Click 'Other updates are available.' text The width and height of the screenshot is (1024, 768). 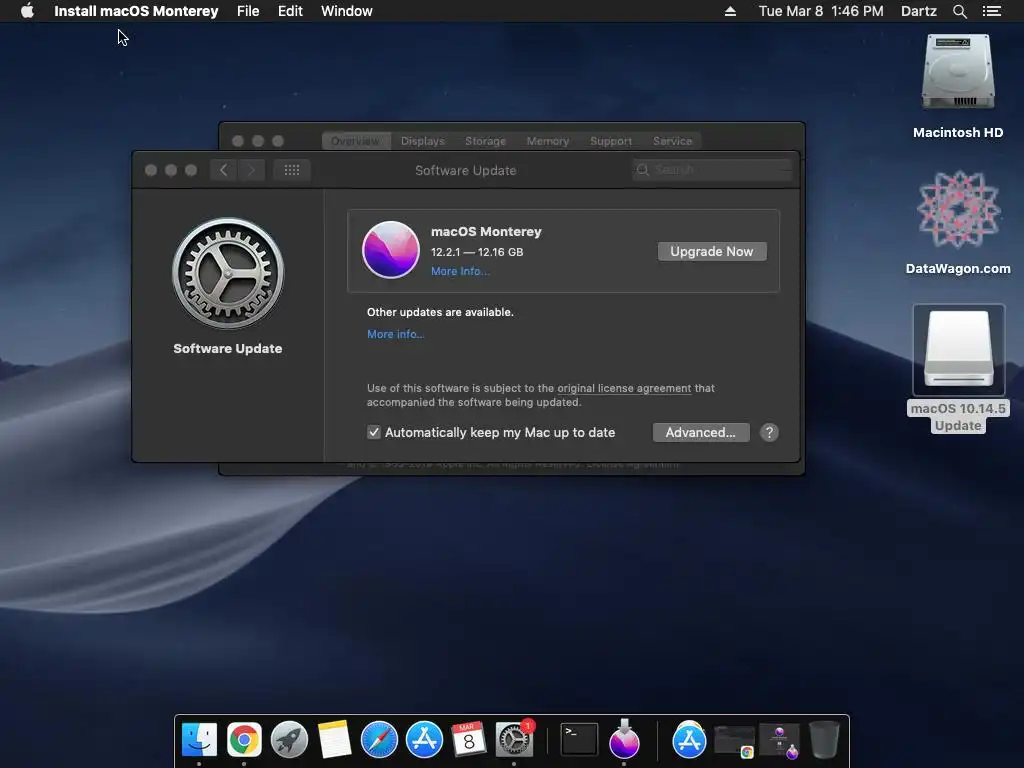click(440, 312)
